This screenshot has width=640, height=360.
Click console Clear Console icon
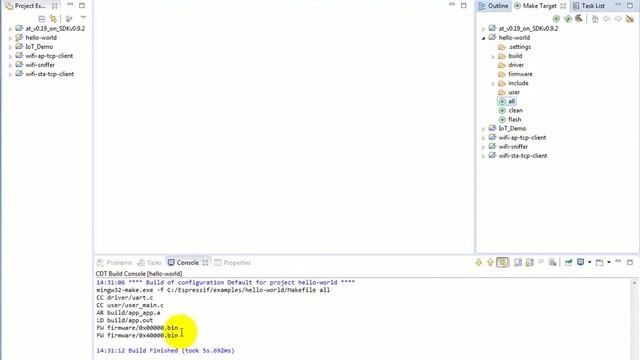553,262
